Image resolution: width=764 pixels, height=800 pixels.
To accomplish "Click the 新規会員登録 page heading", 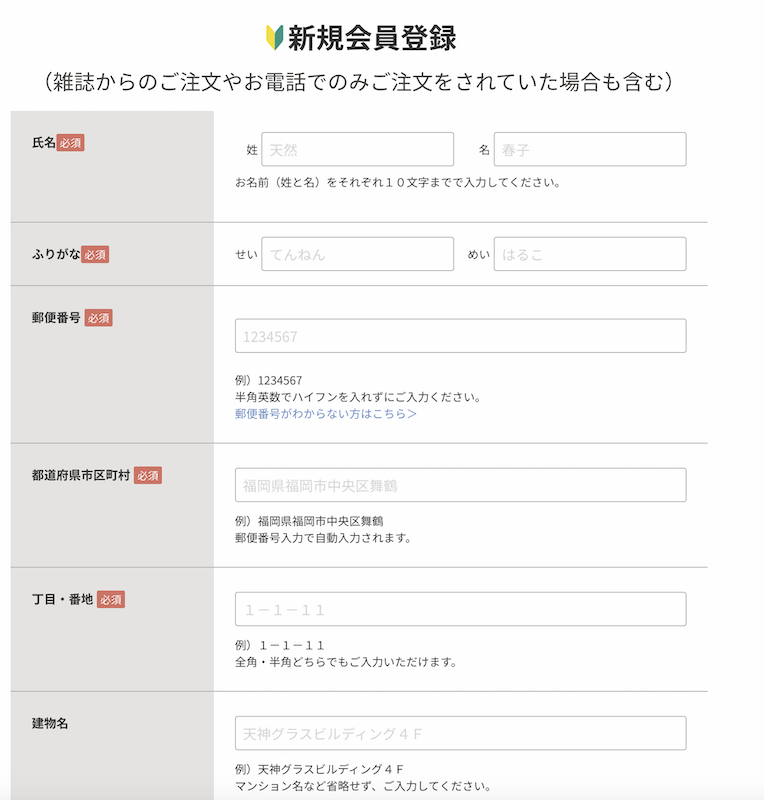I will 372,38.
